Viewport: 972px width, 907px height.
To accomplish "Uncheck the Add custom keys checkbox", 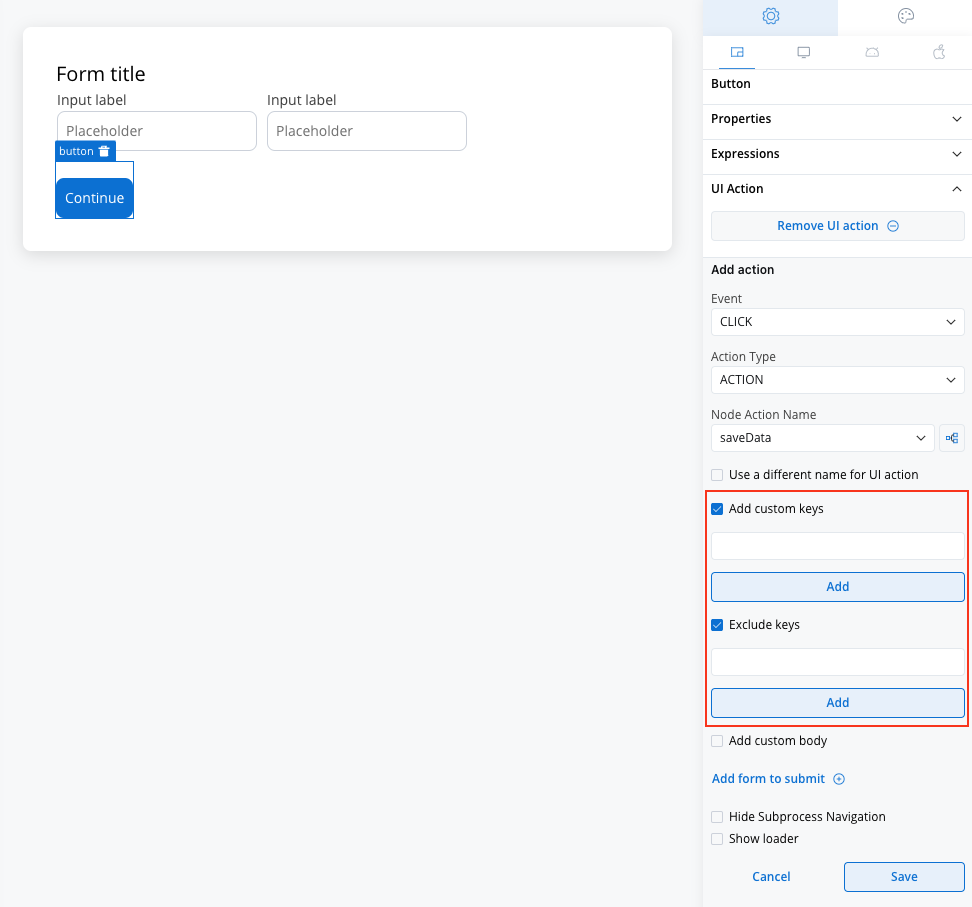I will 717,509.
